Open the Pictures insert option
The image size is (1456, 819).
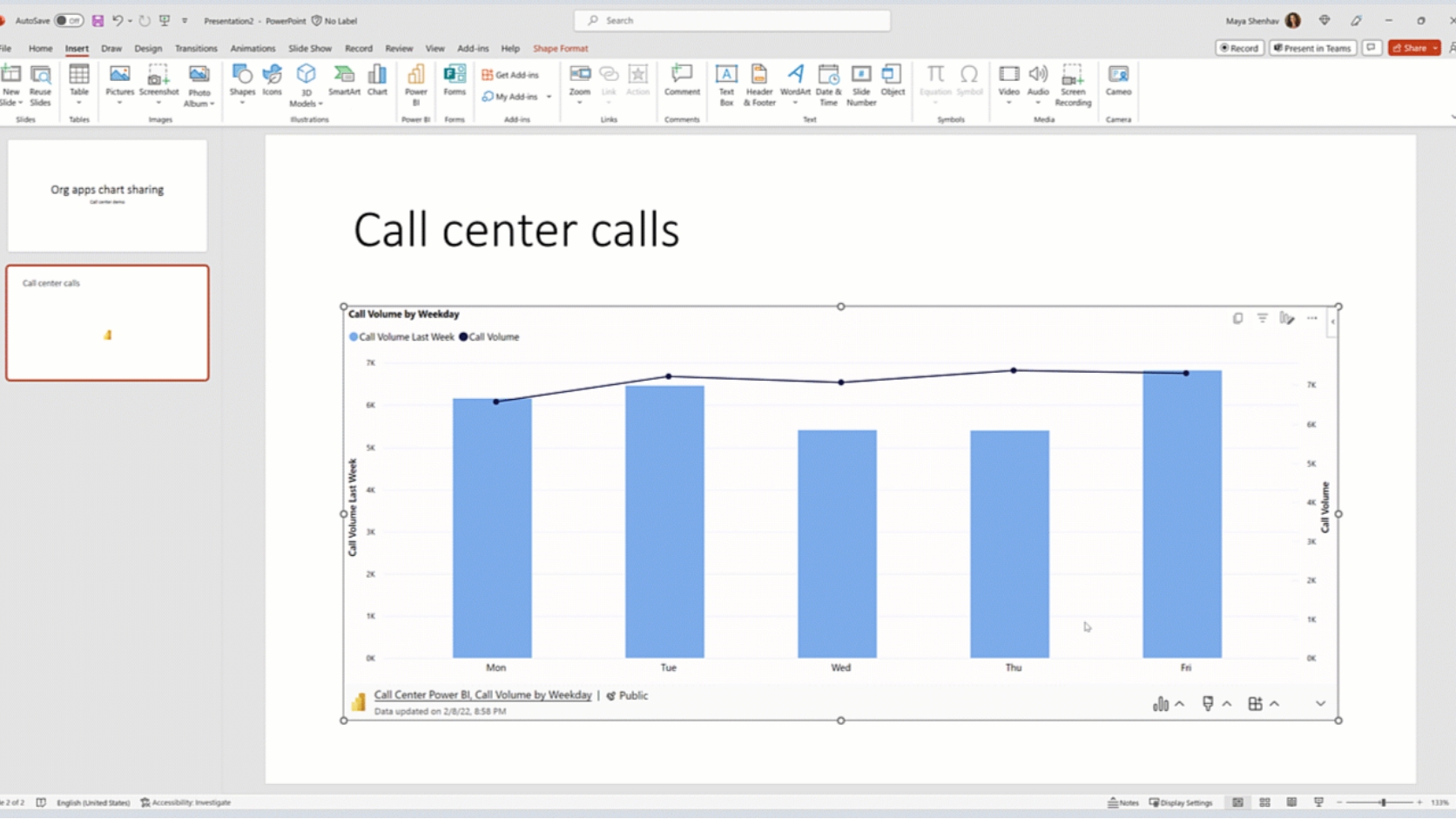(x=119, y=84)
